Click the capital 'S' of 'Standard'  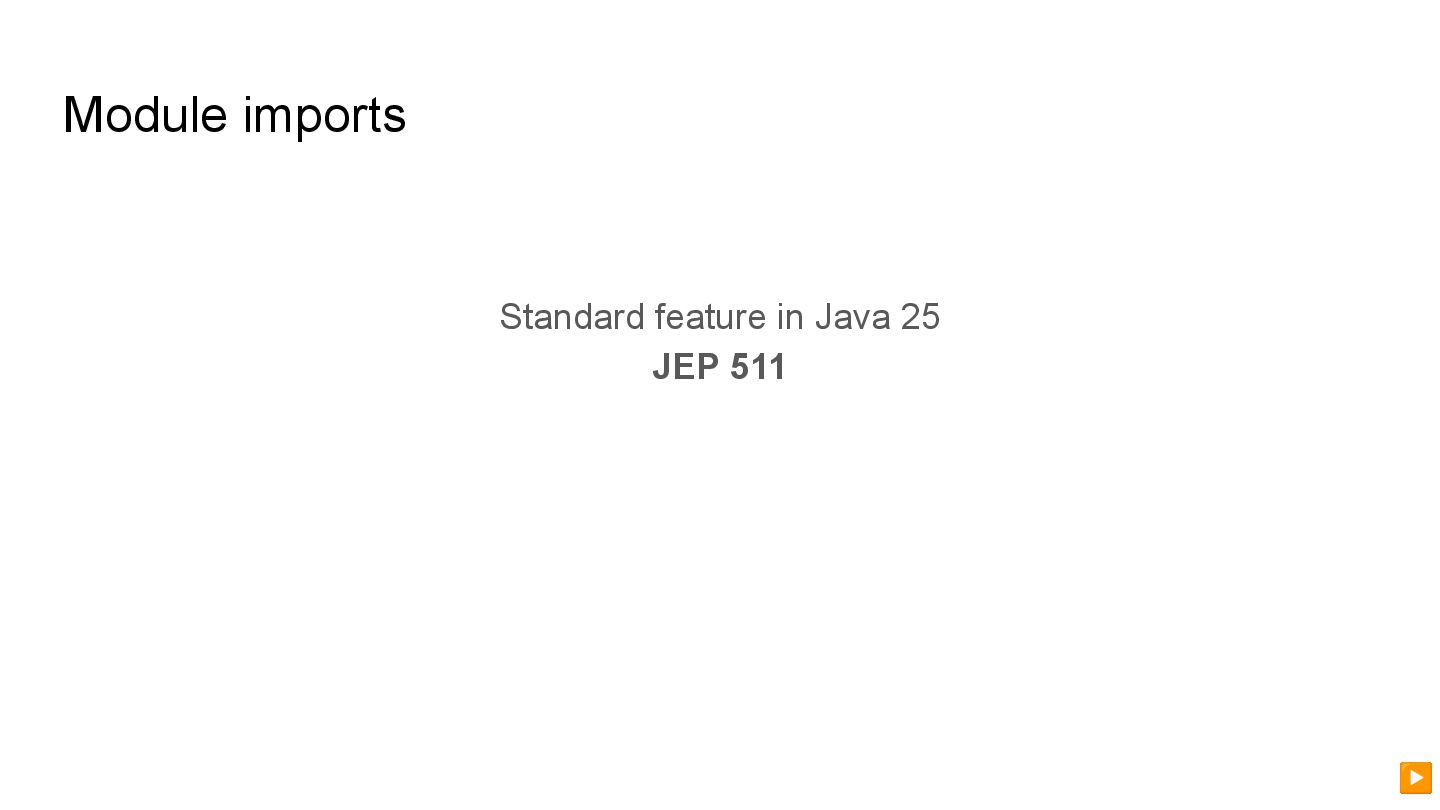point(510,317)
